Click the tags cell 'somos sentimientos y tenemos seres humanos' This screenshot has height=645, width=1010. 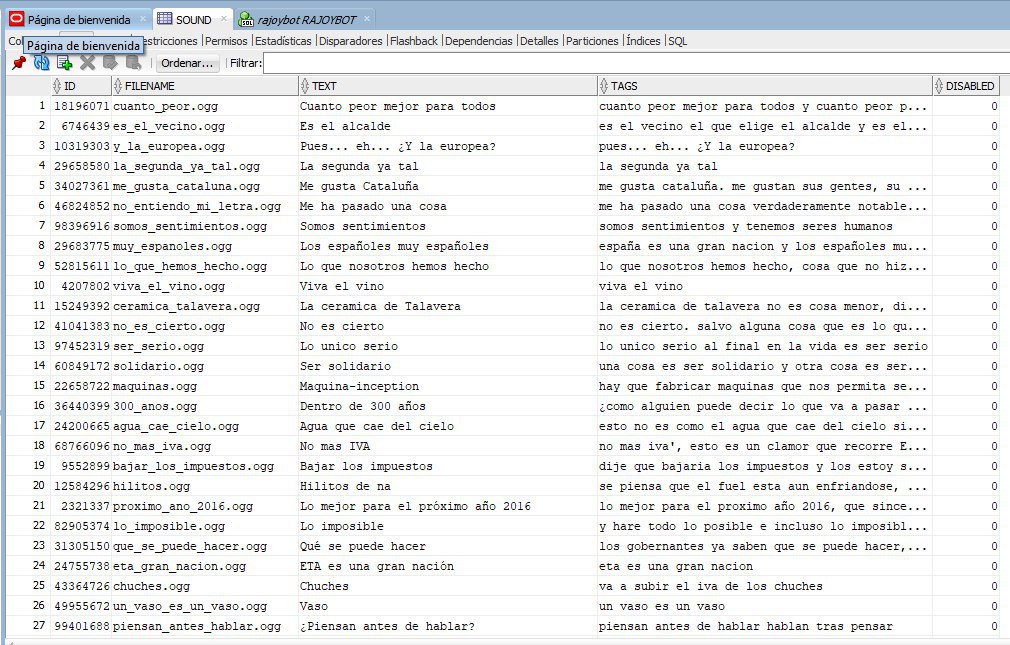pyautogui.click(x=765, y=226)
